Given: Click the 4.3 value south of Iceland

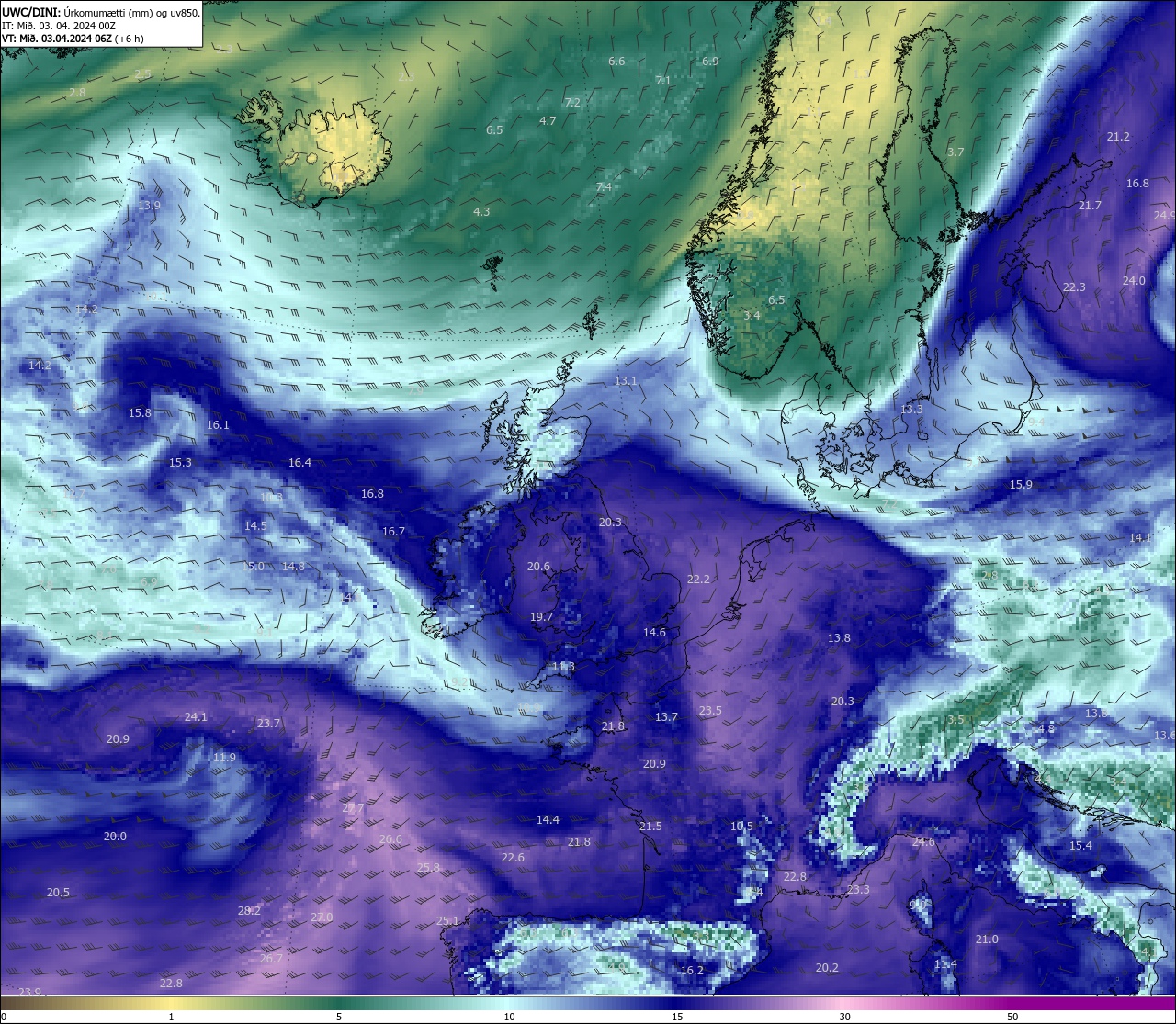Looking at the screenshot, I should click(x=481, y=212).
